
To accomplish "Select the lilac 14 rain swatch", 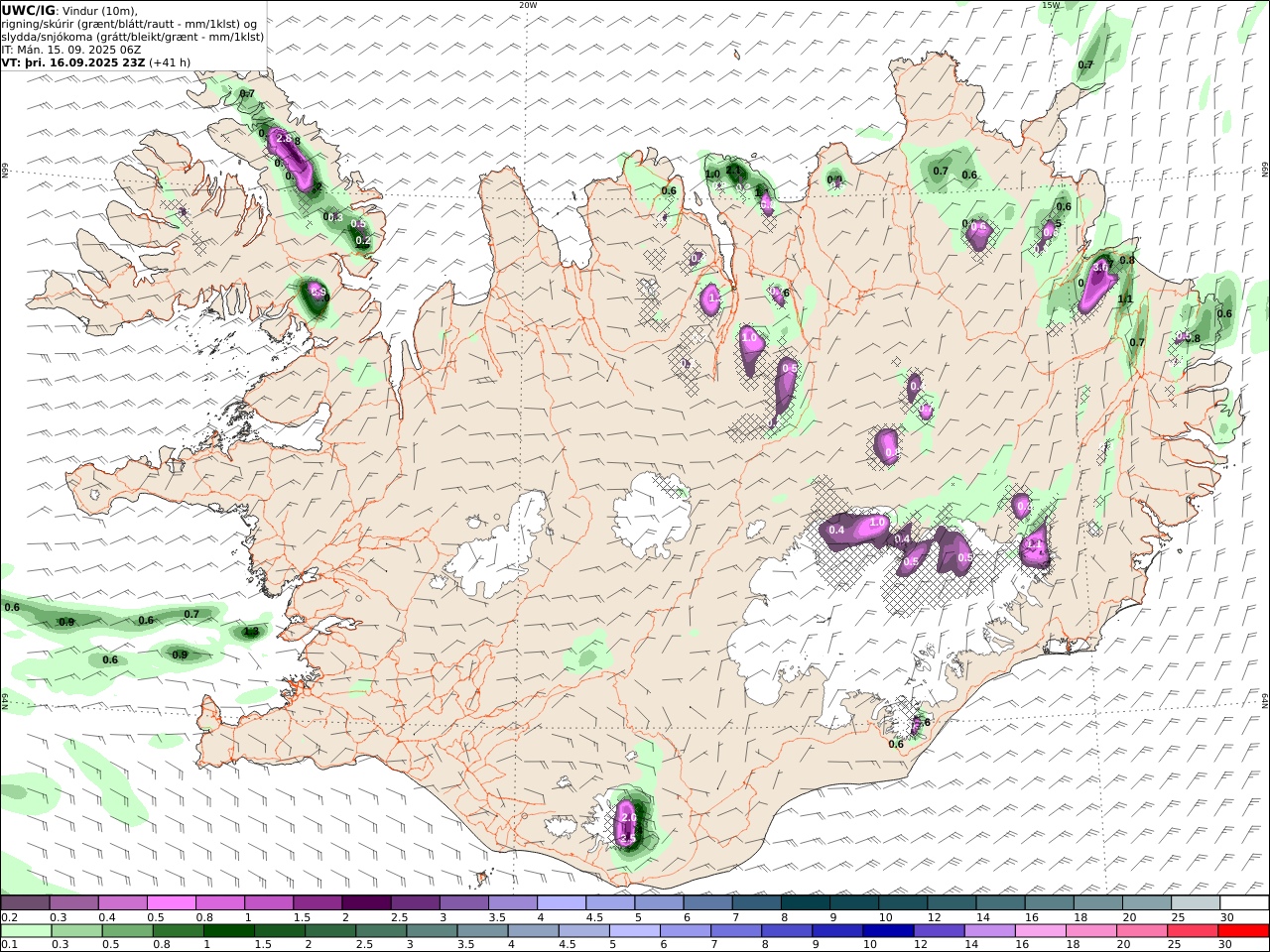I will pos(990,931).
